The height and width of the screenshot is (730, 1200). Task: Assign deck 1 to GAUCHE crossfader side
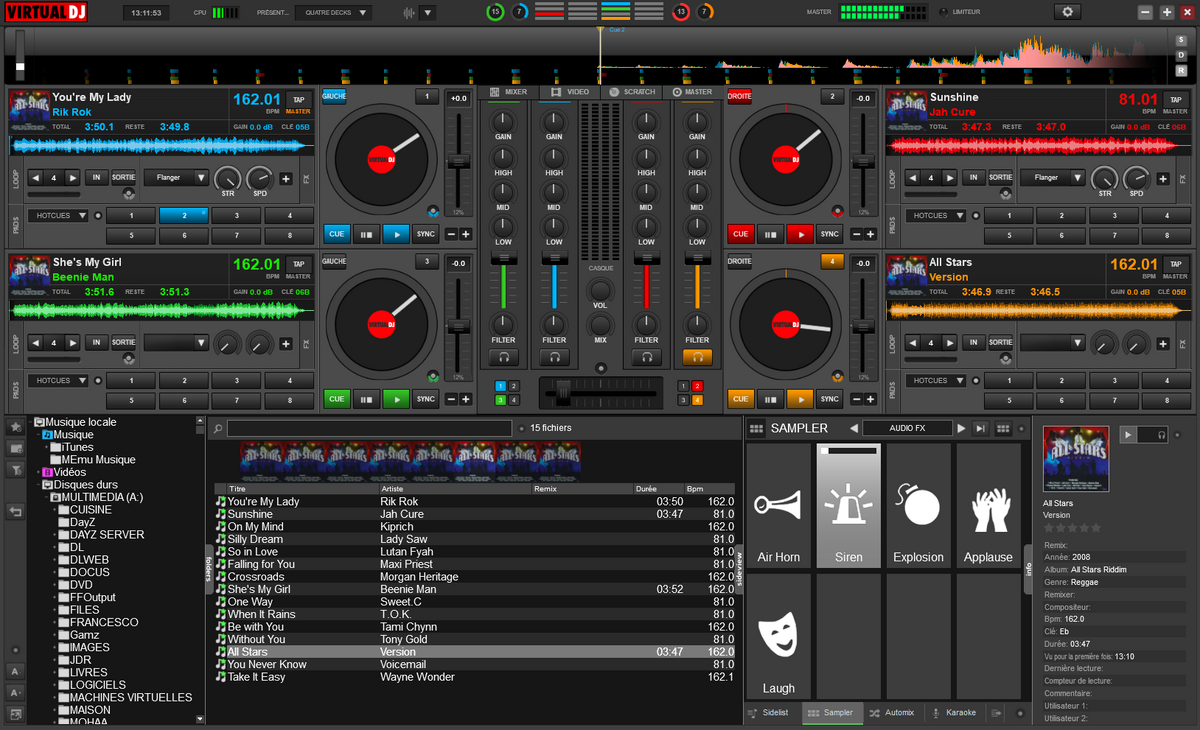click(334, 96)
